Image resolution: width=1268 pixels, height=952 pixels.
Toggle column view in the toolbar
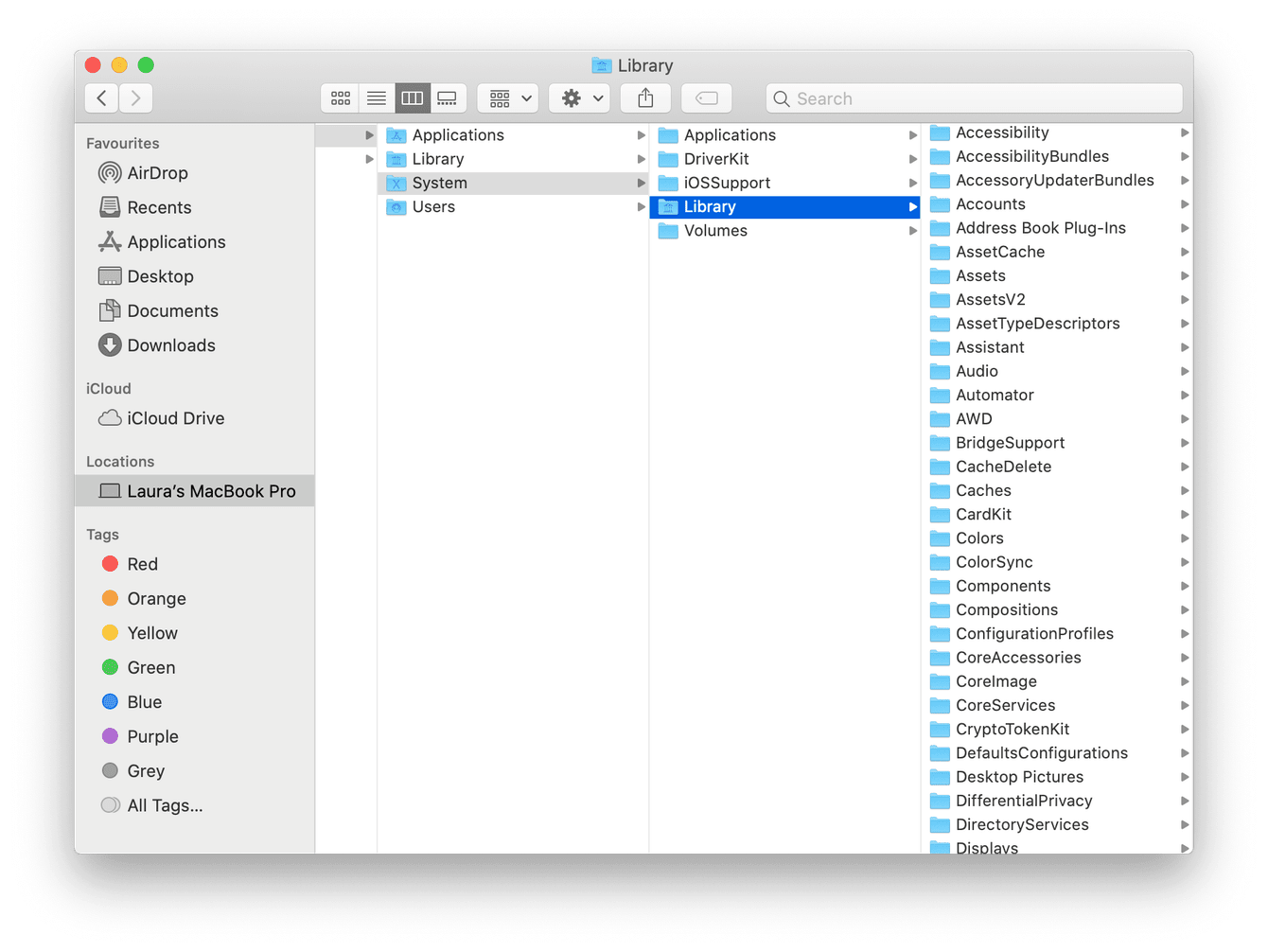413,98
